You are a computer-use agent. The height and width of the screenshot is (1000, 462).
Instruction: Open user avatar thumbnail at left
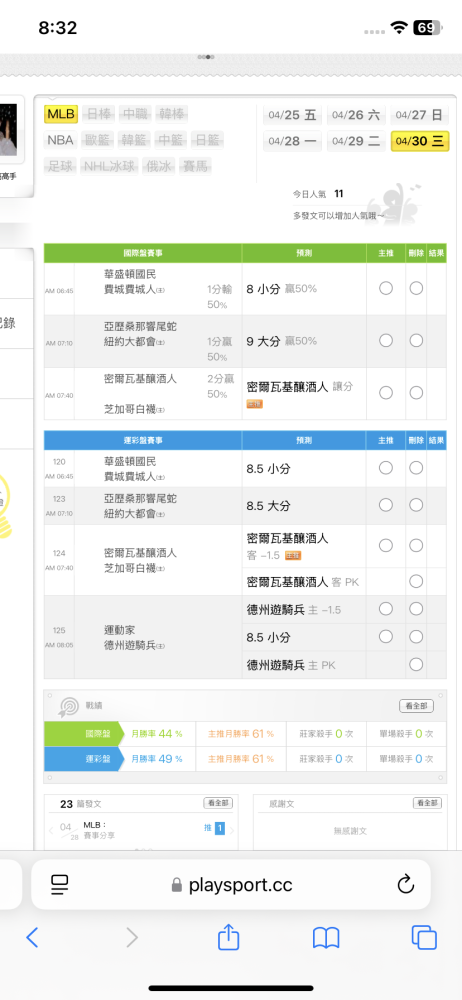tap(8, 130)
